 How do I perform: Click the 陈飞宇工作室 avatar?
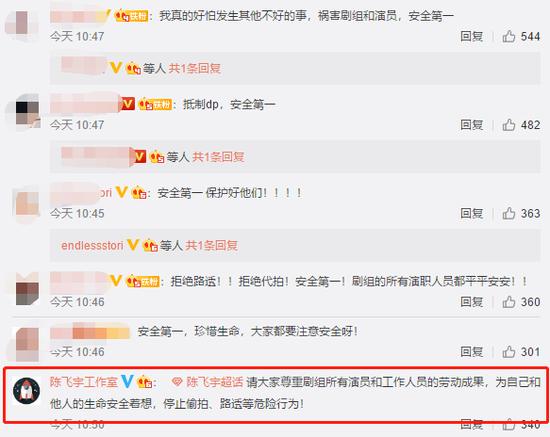point(26,391)
